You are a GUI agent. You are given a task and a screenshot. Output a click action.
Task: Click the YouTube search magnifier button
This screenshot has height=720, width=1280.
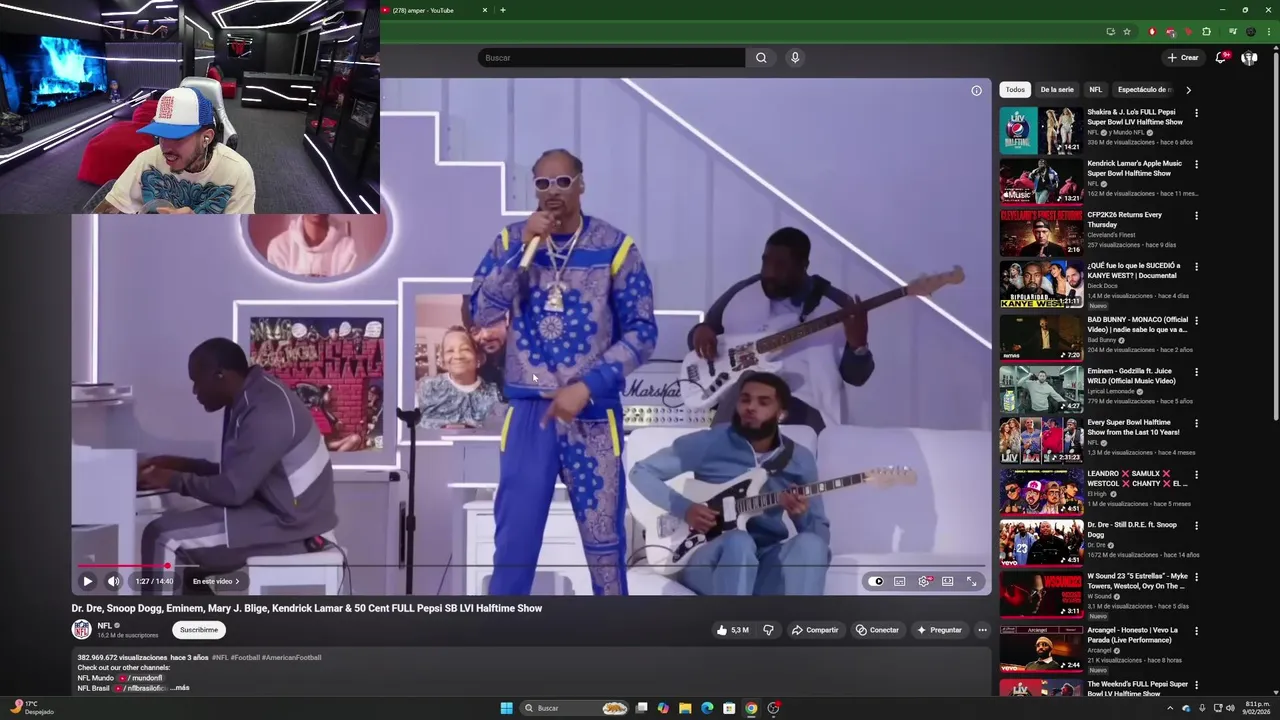761,58
